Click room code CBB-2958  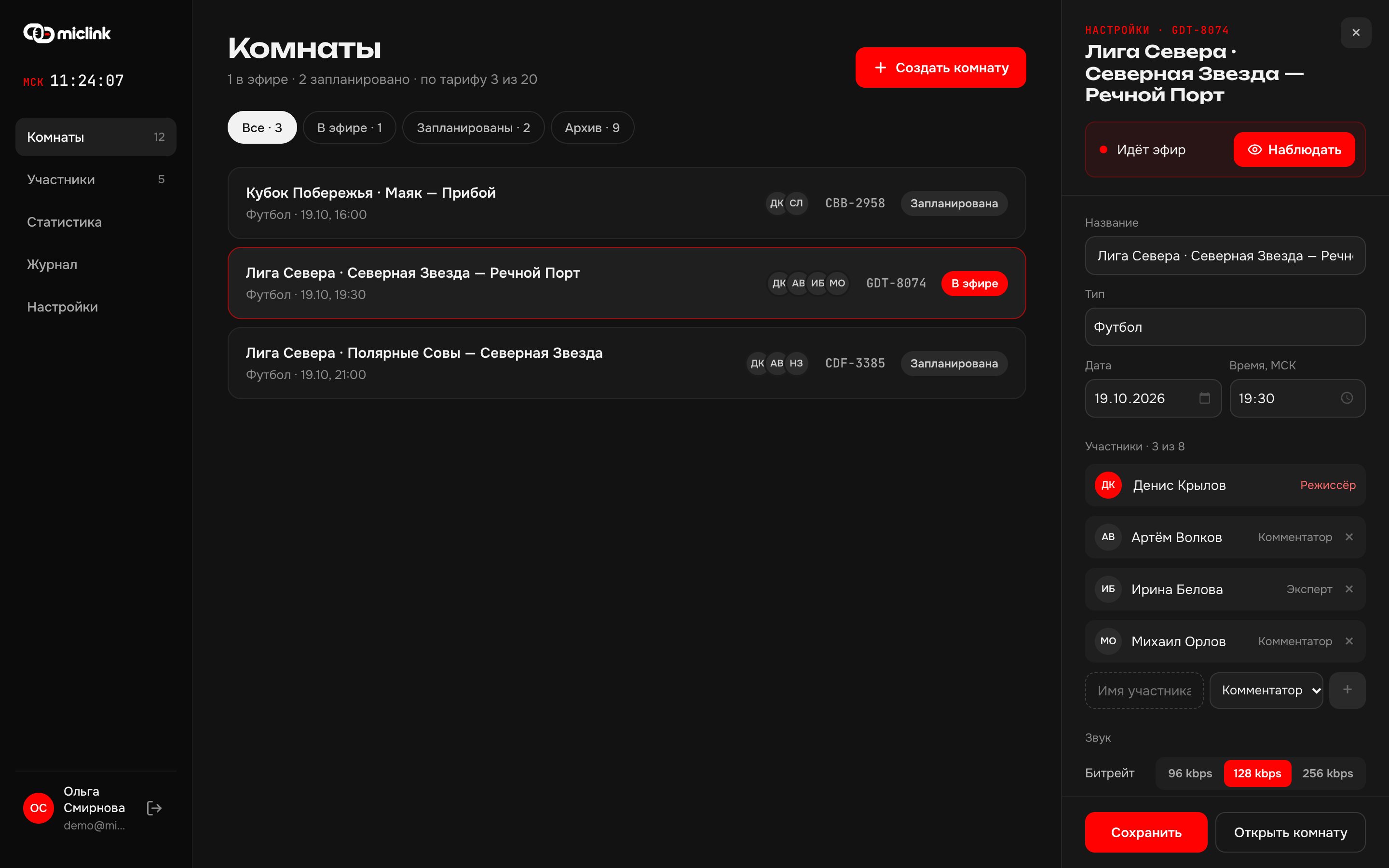click(855, 203)
